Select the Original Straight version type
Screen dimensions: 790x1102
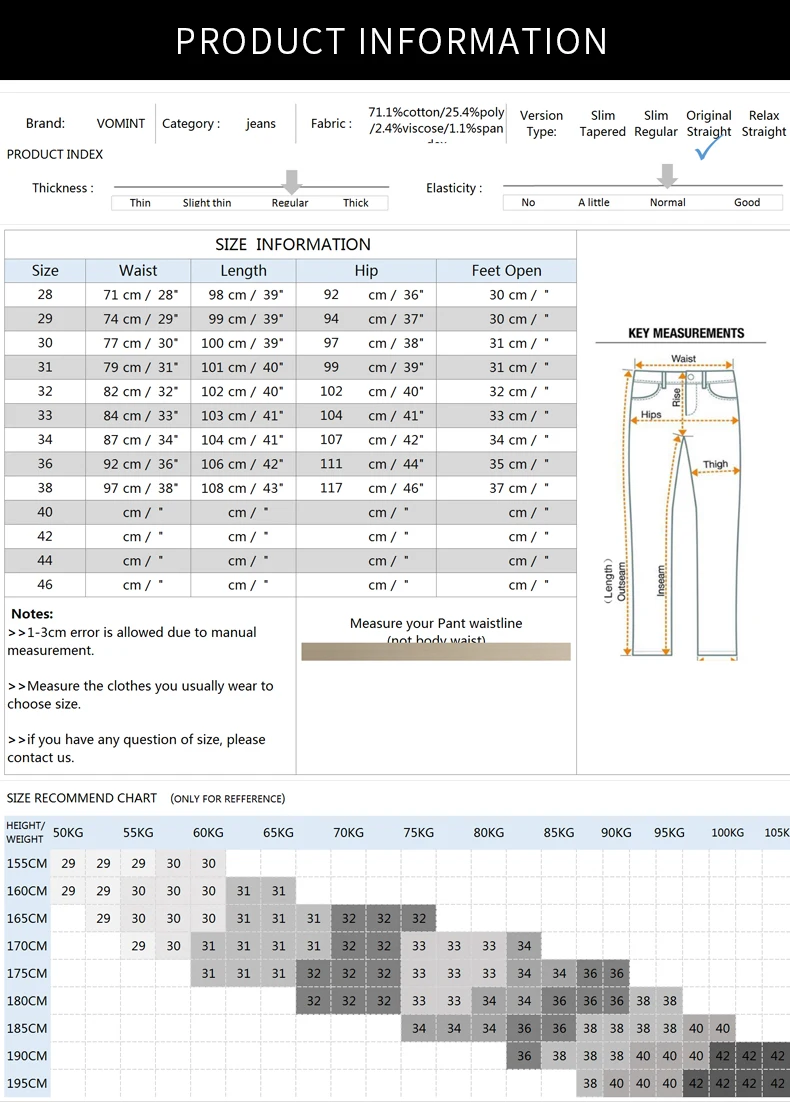click(708, 123)
